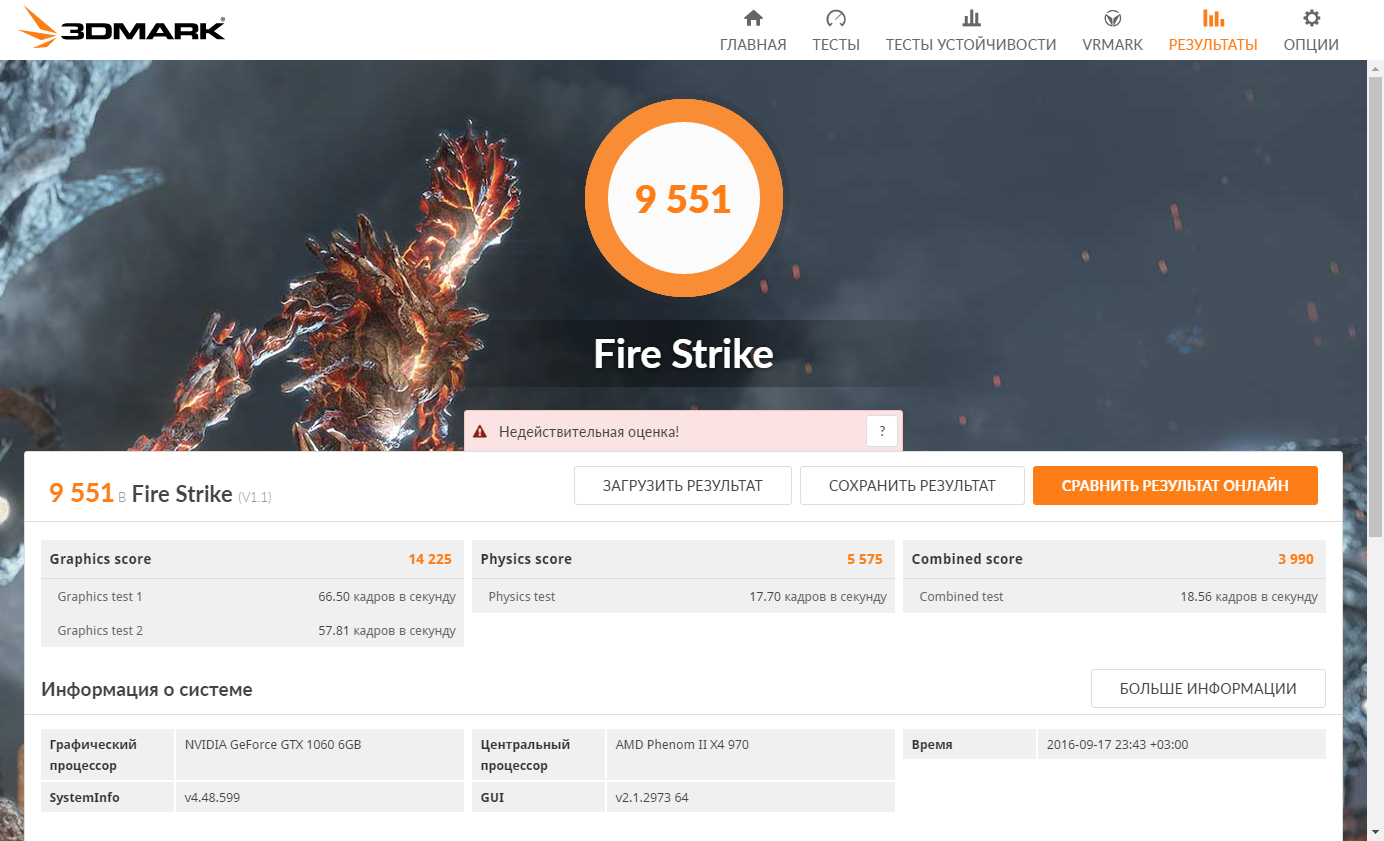Click the 2016-09-17 23:43 +03:00 timestamp

(x=1117, y=745)
